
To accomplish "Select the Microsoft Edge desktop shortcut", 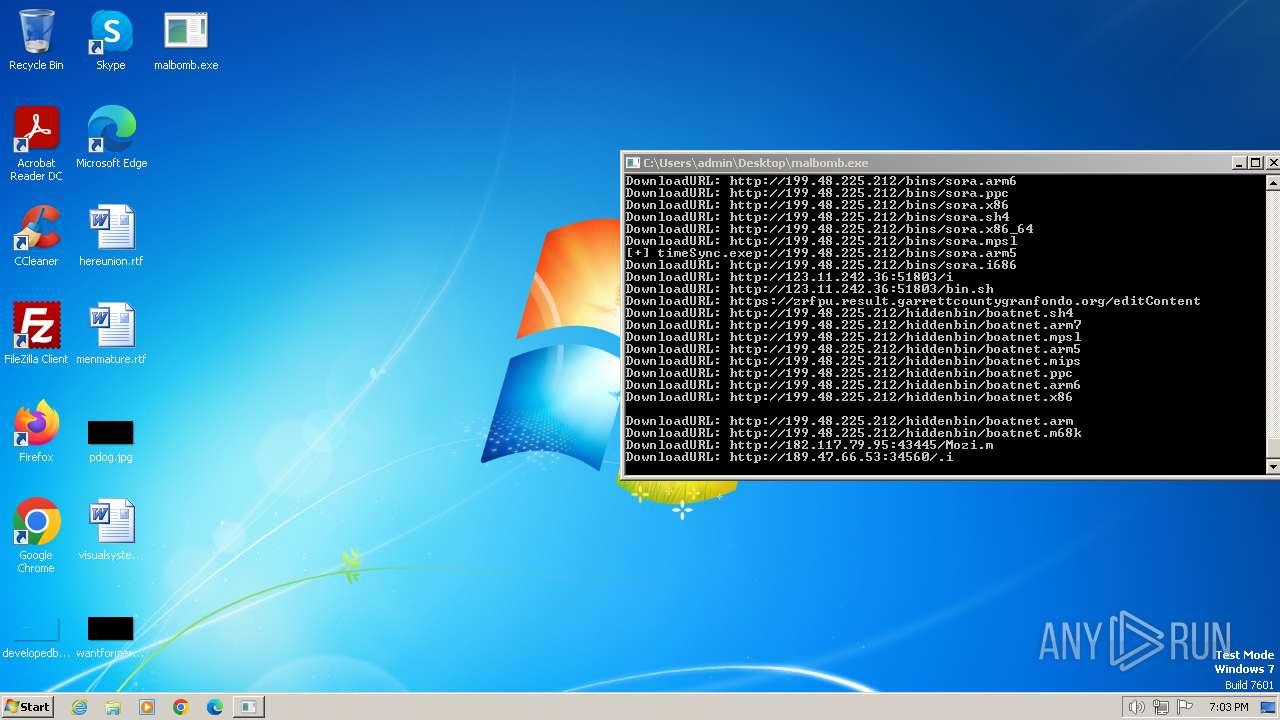I will (111, 138).
